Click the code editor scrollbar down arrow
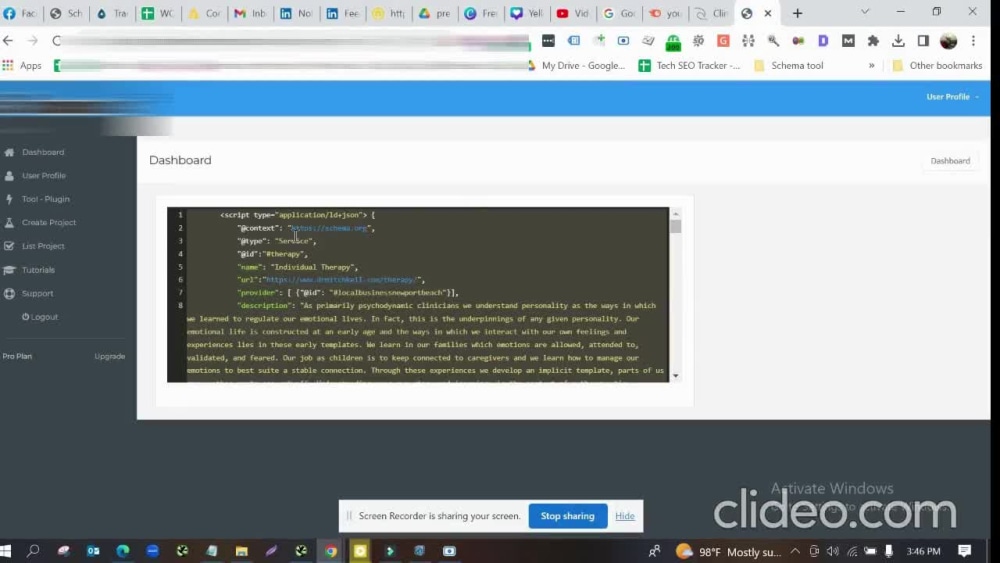This screenshot has height=563, width=1000. pos(676,376)
